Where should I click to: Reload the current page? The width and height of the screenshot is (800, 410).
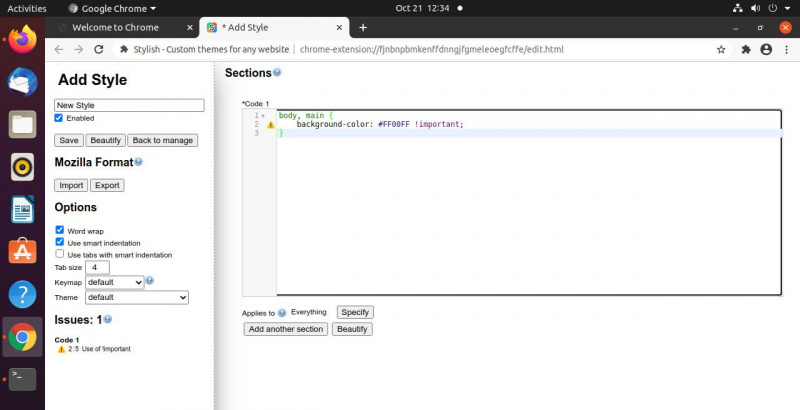pos(99,49)
